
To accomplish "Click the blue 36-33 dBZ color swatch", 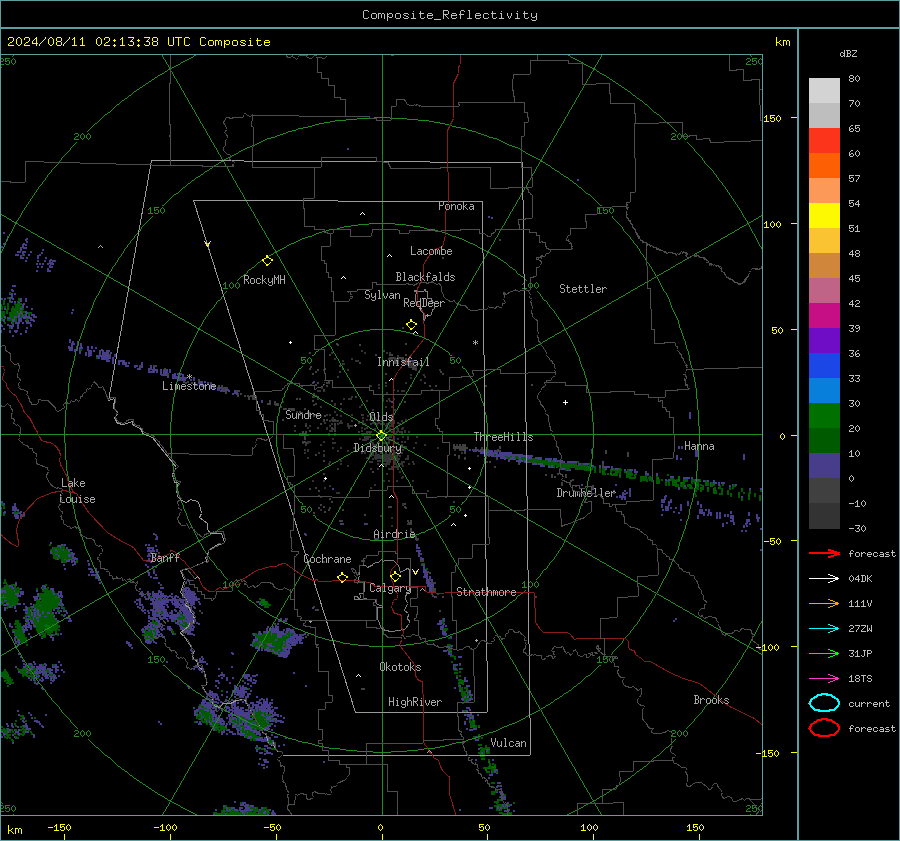I will [824, 366].
